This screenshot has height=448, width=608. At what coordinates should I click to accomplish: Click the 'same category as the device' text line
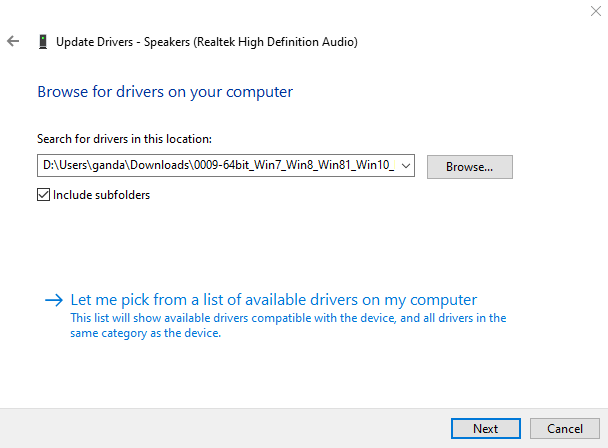[145, 333]
